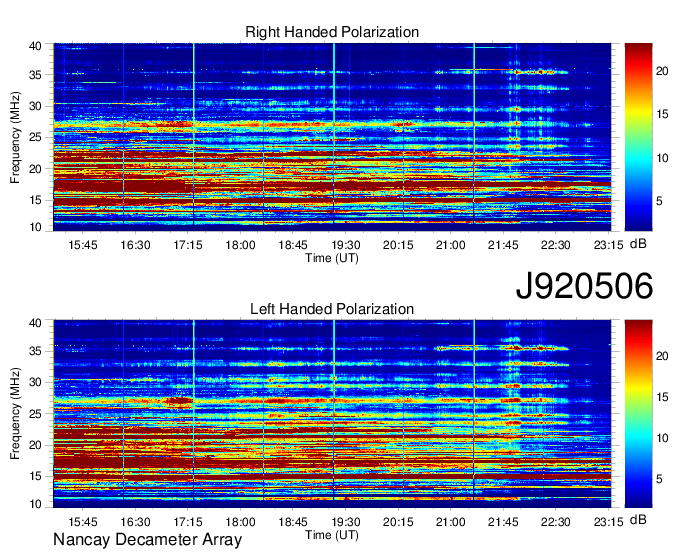Click the 10 MHz tick of Right Handed plot

pos(35,227)
